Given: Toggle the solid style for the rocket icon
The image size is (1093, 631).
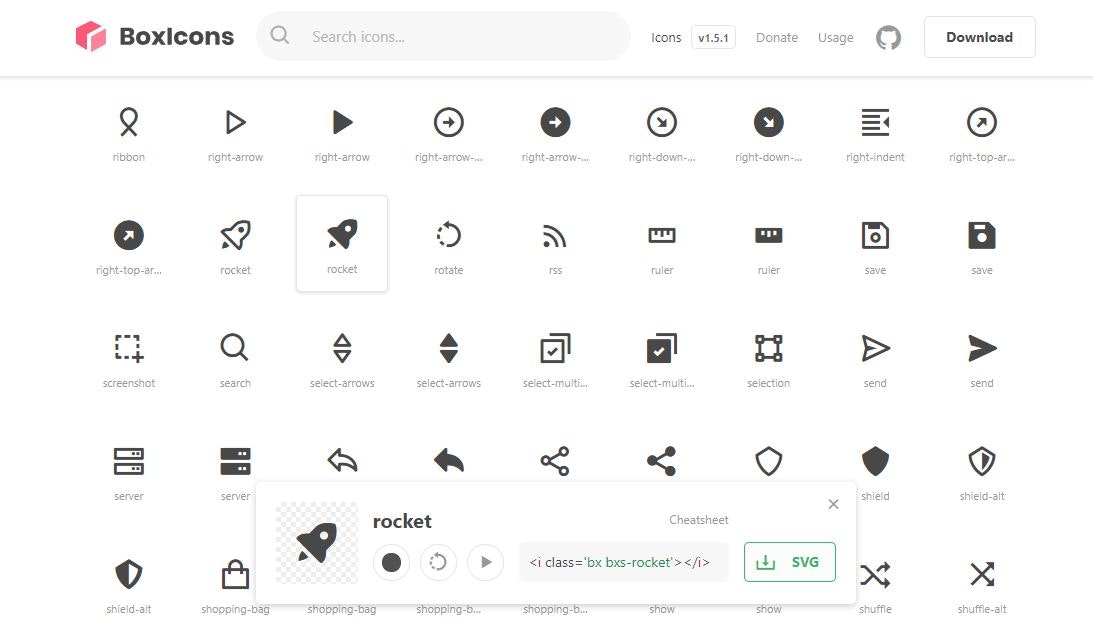Looking at the screenshot, I should 391,562.
